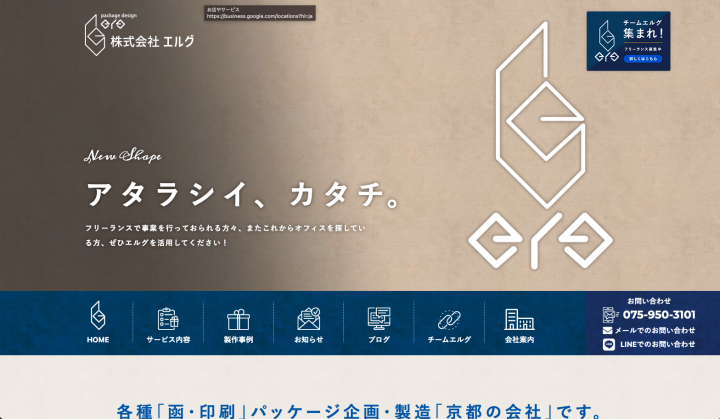
Task: Click the LINE icon for LINEでのお問い合わせ
Action: (x=609, y=344)
